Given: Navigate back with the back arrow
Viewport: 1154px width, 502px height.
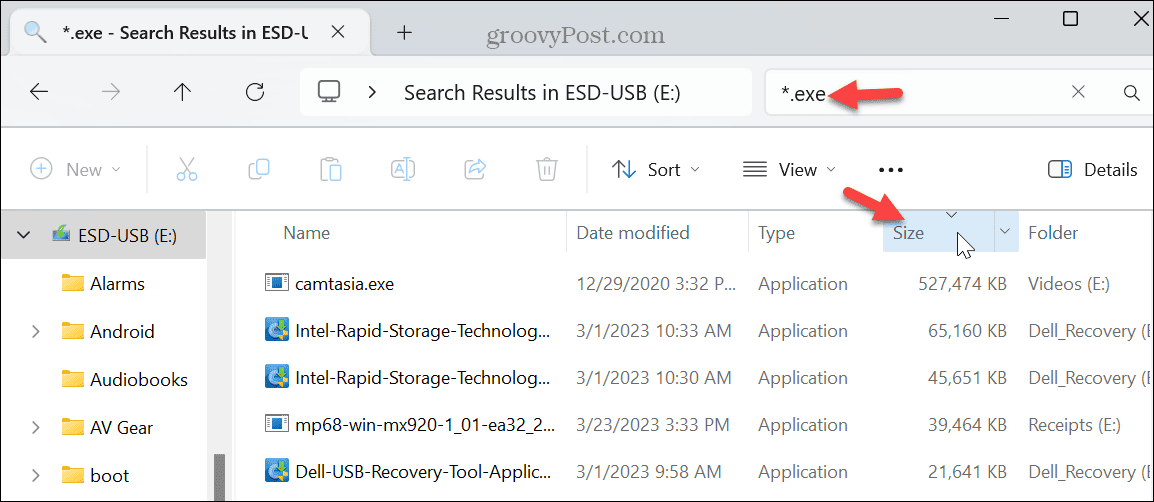Looking at the screenshot, I should tap(39, 93).
